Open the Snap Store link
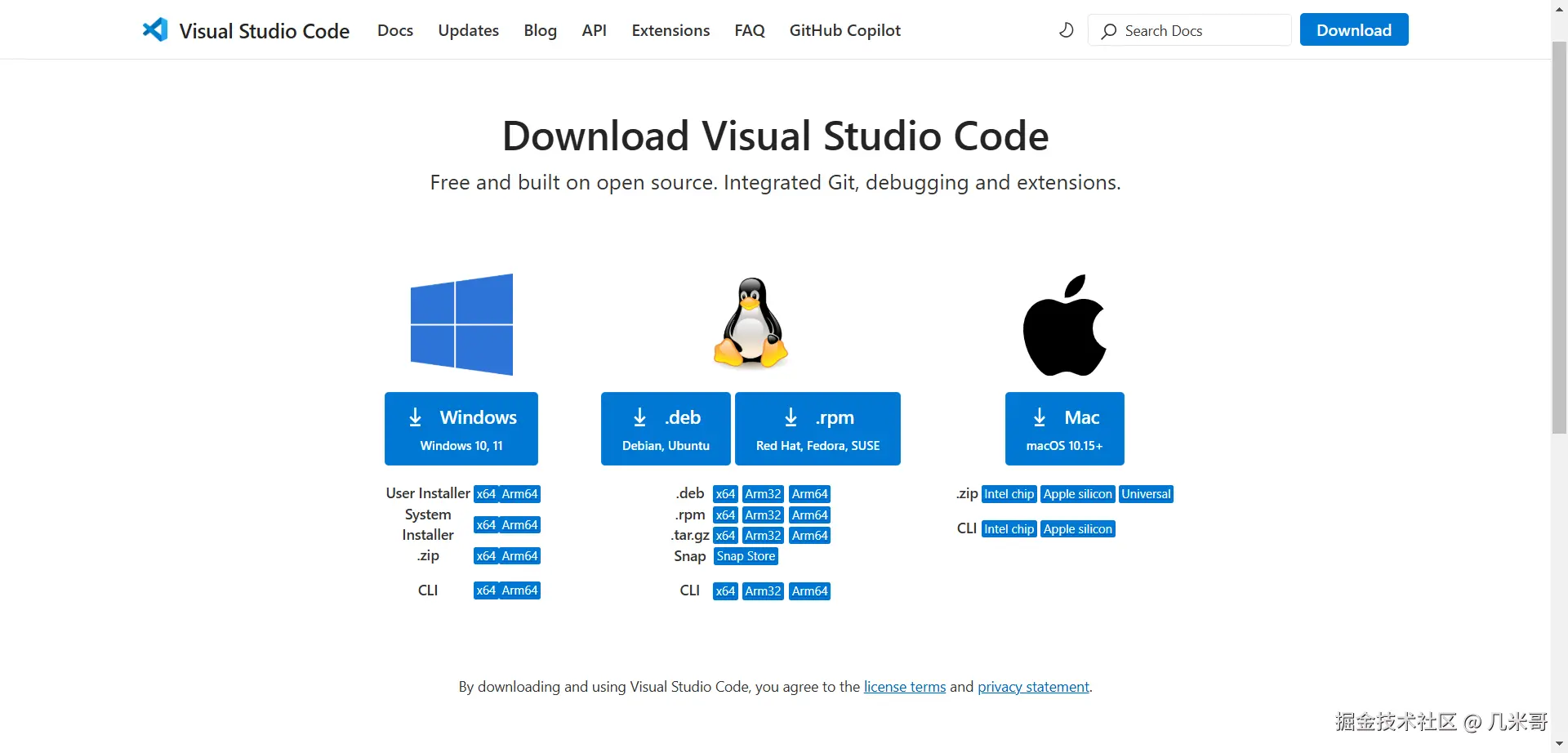 (746, 556)
